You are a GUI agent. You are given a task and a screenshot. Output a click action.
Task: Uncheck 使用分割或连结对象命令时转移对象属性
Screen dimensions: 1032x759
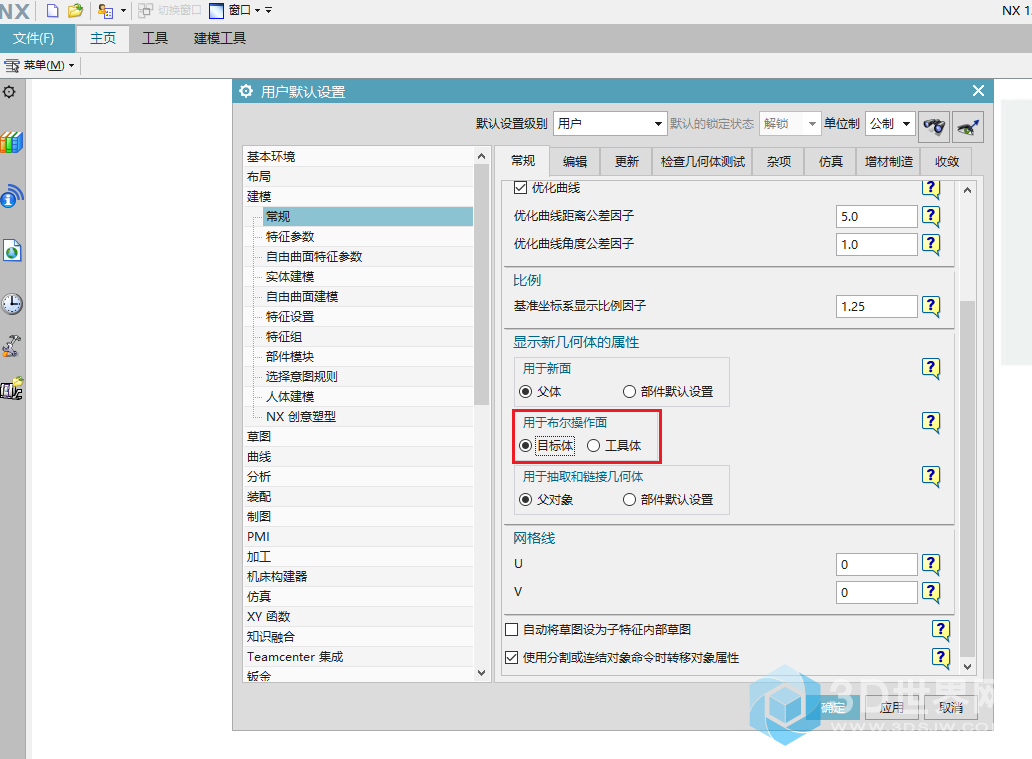tap(511, 658)
